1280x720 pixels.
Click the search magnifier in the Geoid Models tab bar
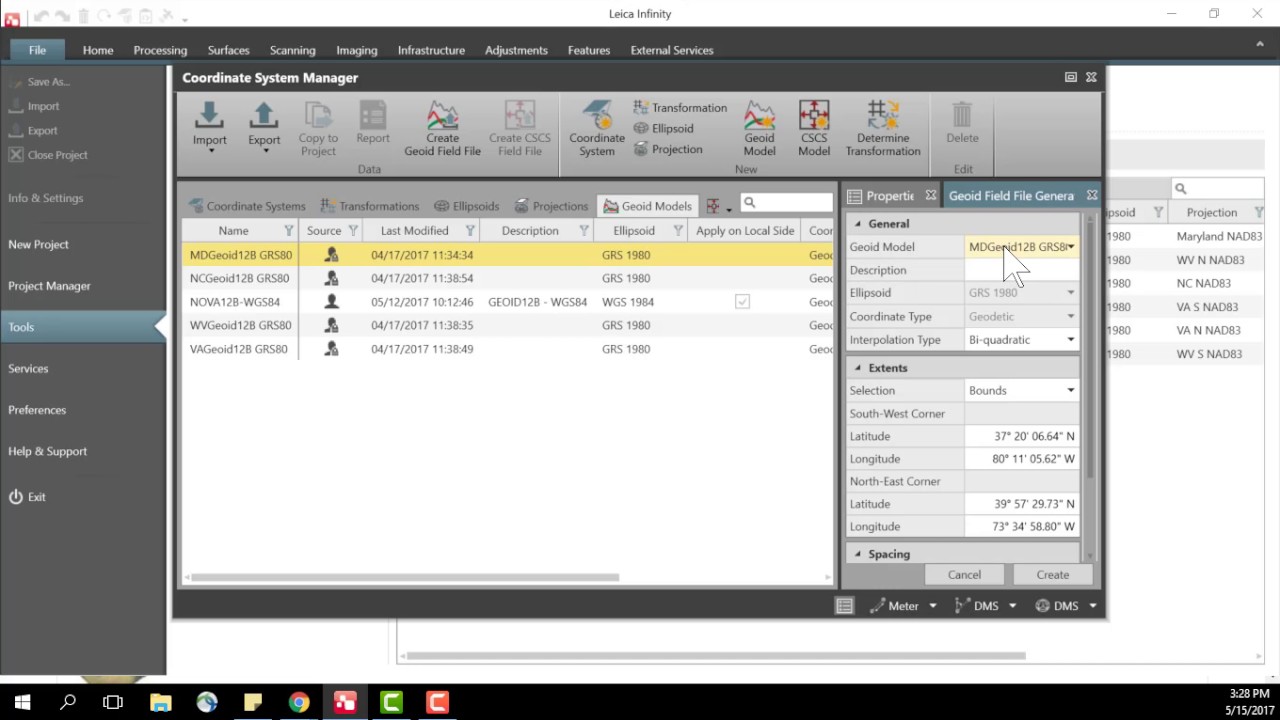click(749, 204)
